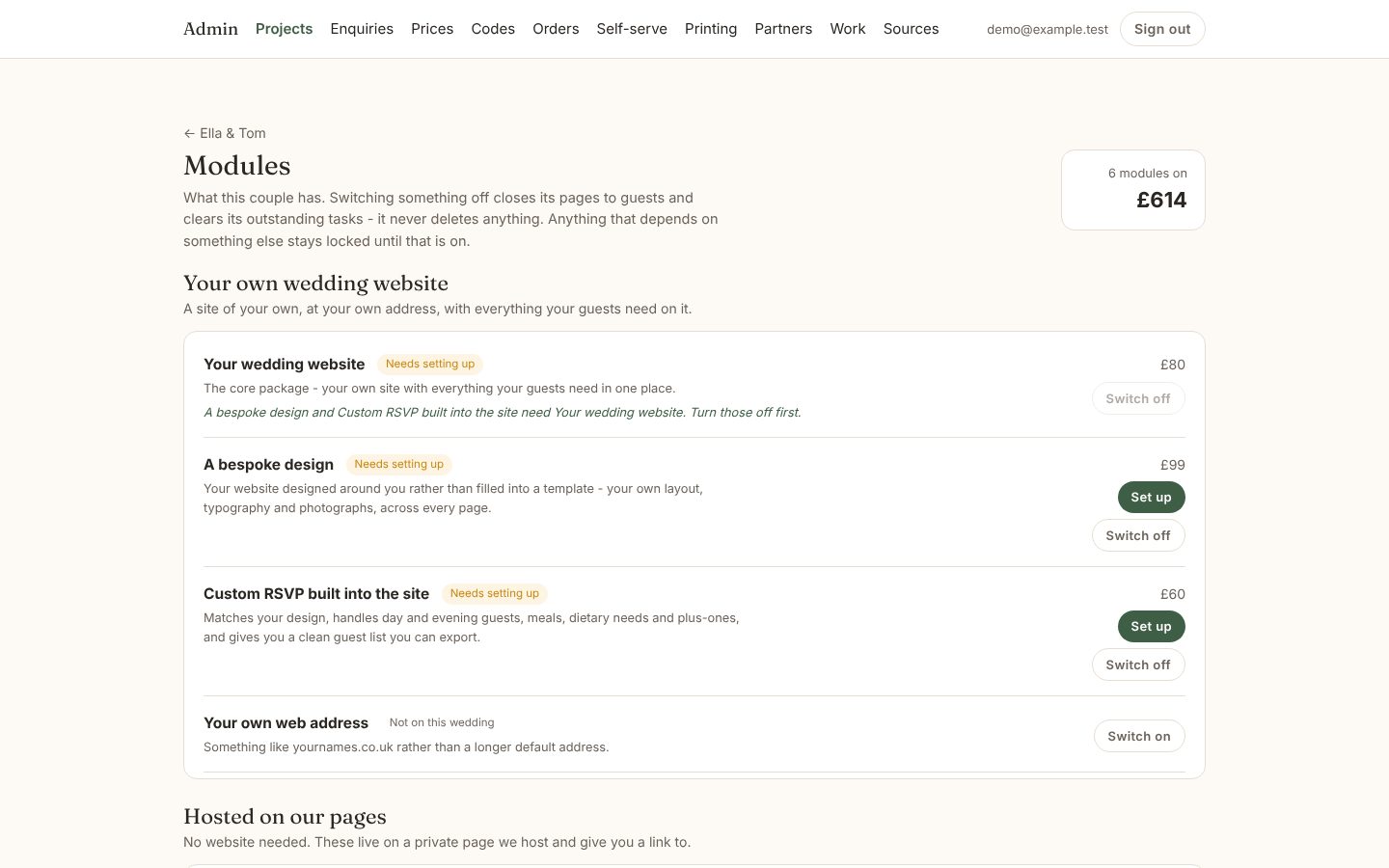Open the Codes page
Viewport: 1389px width, 868px height.
tap(493, 29)
